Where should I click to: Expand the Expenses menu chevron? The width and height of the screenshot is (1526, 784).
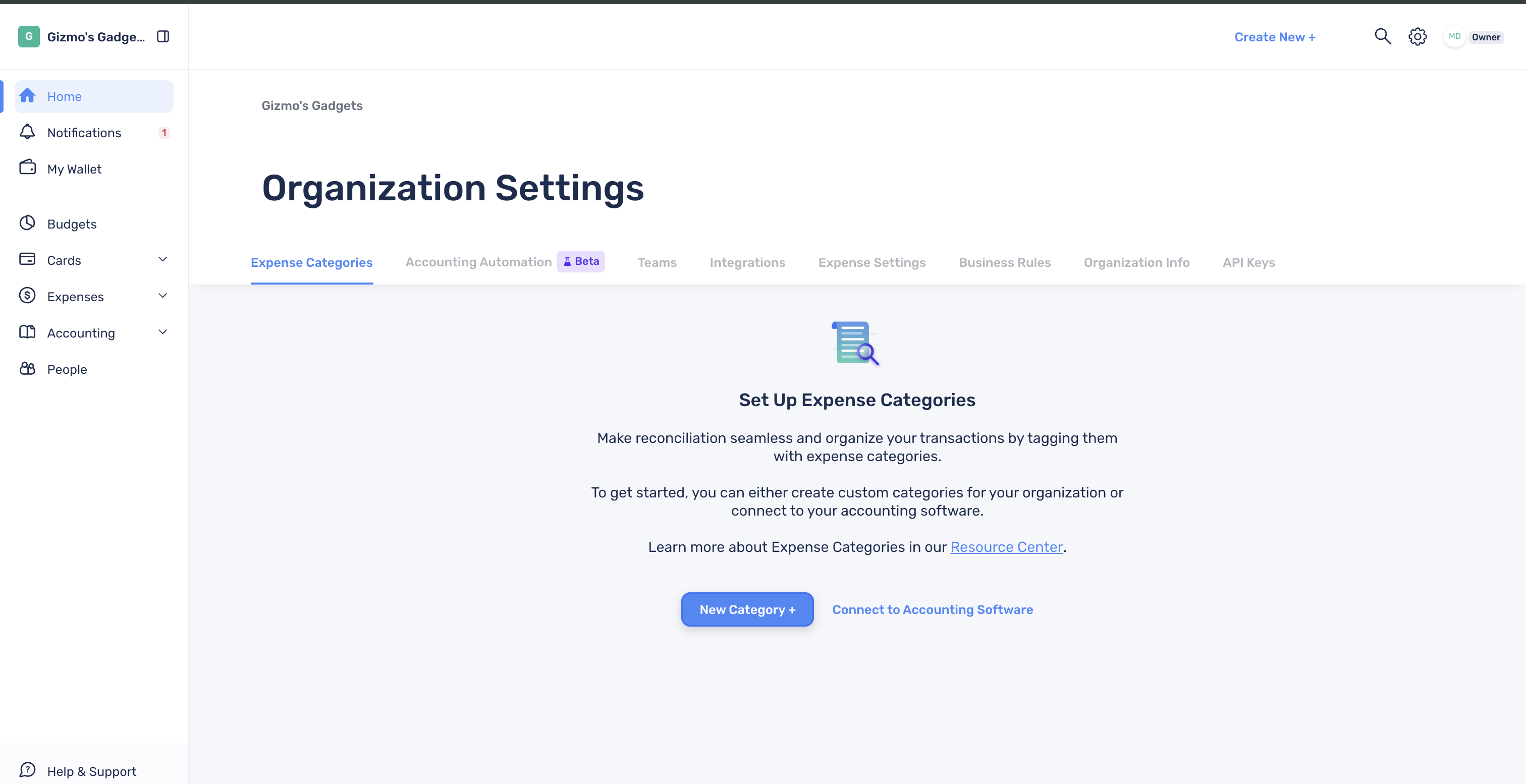click(163, 296)
